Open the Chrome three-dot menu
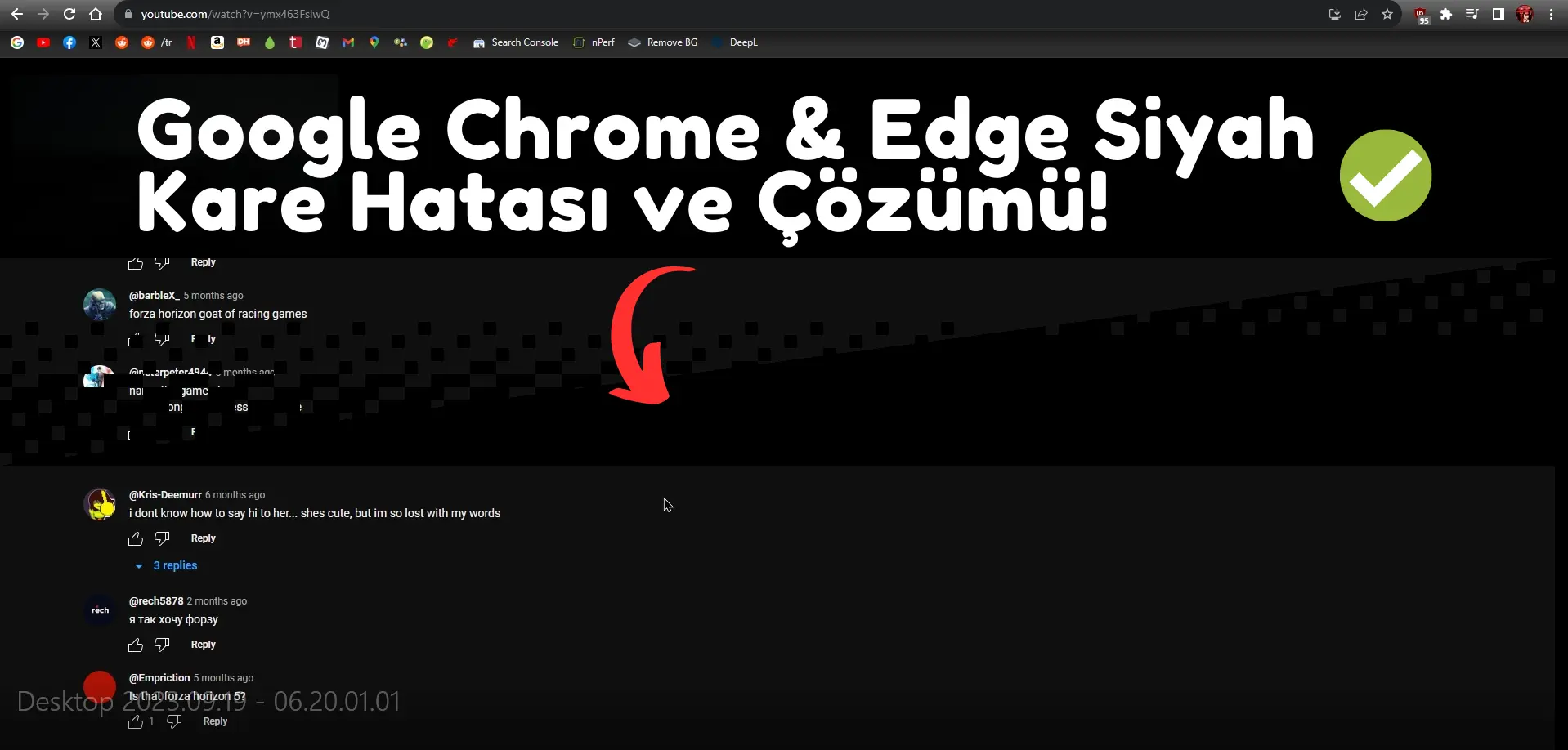The image size is (1568, 750). pyautogui.click(x=1551, y=14)
